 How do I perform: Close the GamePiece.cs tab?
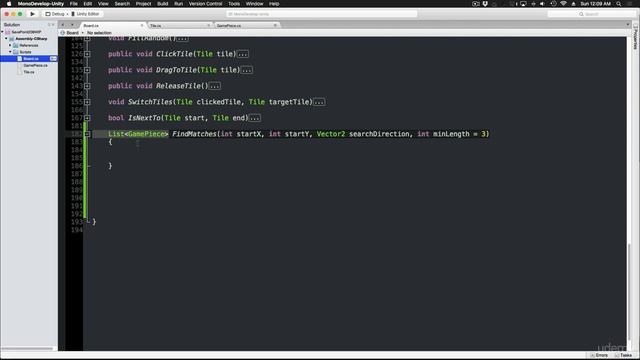point(275,25)
